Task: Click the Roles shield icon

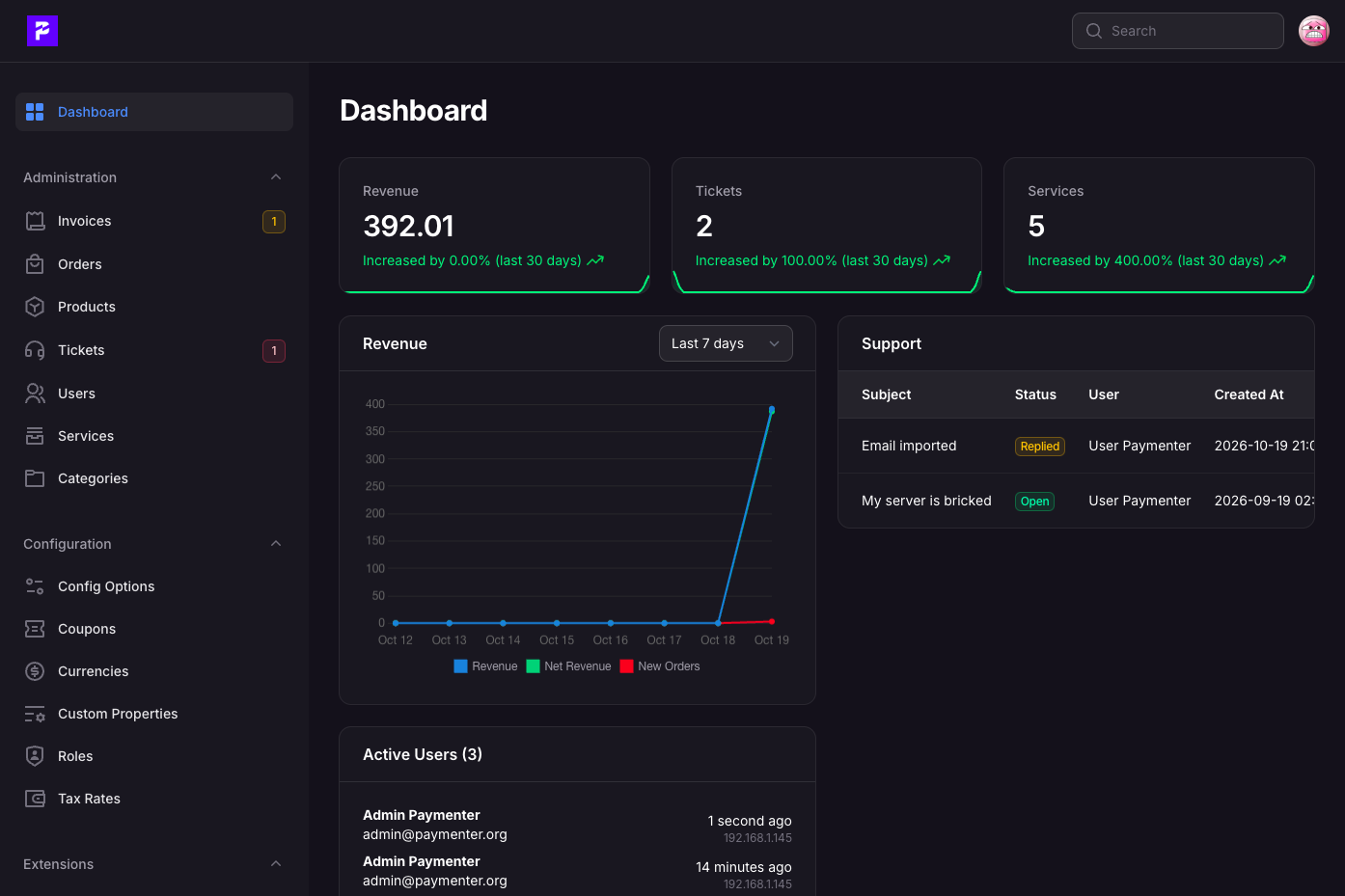Action: pos(35,756)
